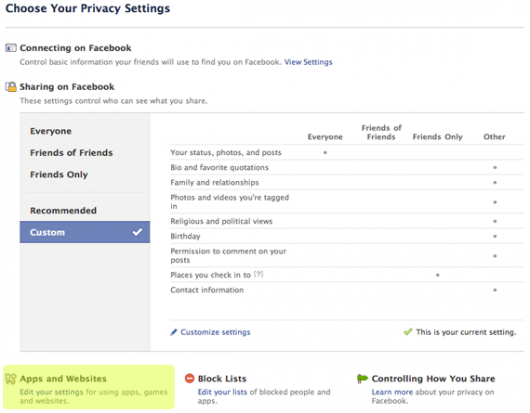The height and width of the screenshot is (413, 530).
Task: Click row 'Religious and political views'
Action: pyautogui.click(x=347, y=221)
